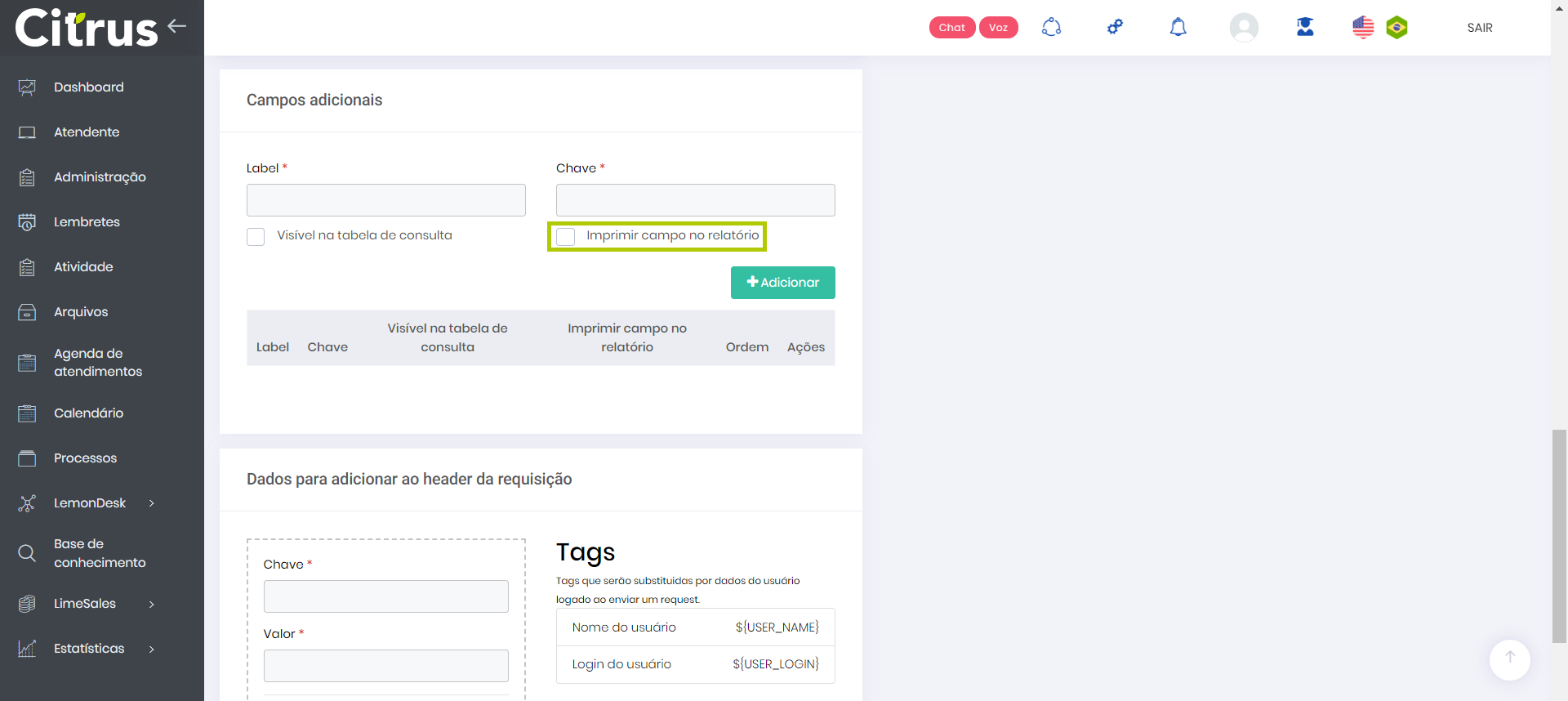Check "Imprimir campo no relatório" box
This screenshot has width=1568, height=701.
click(x=565, y=237)
